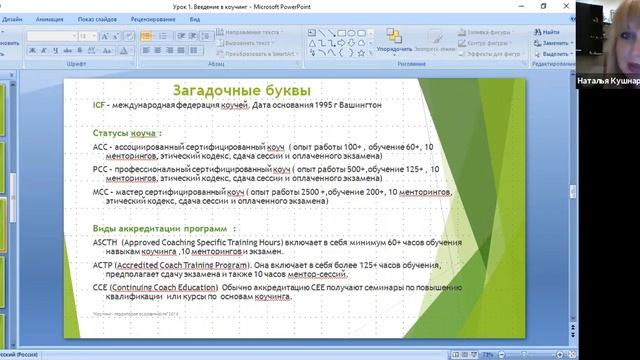The width and height of the screenshot is (640, 360).
Task: Open the Анимация ribbon tab
Action: pyautogui.click(x=49, y=19)
